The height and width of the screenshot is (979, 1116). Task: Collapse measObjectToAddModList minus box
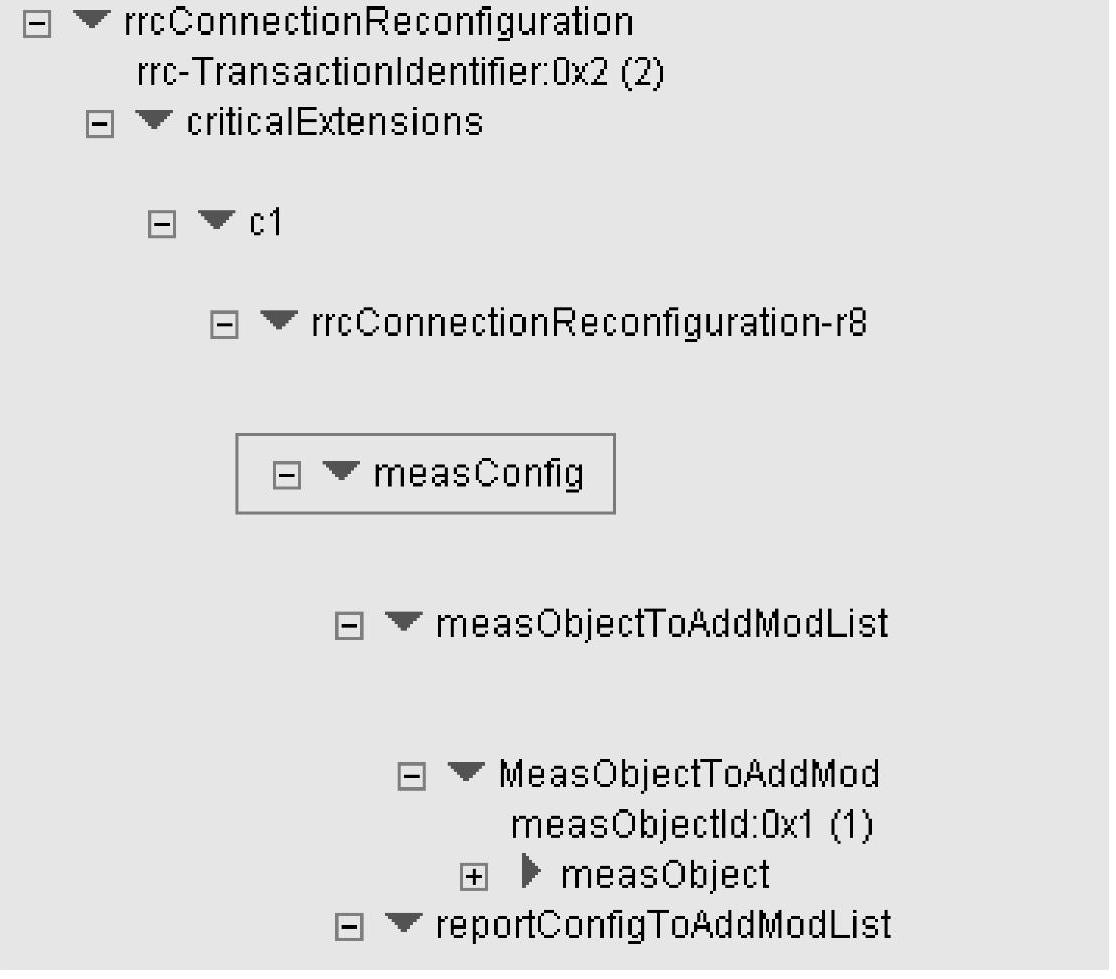pyautogui.click(x=348, y=627)
